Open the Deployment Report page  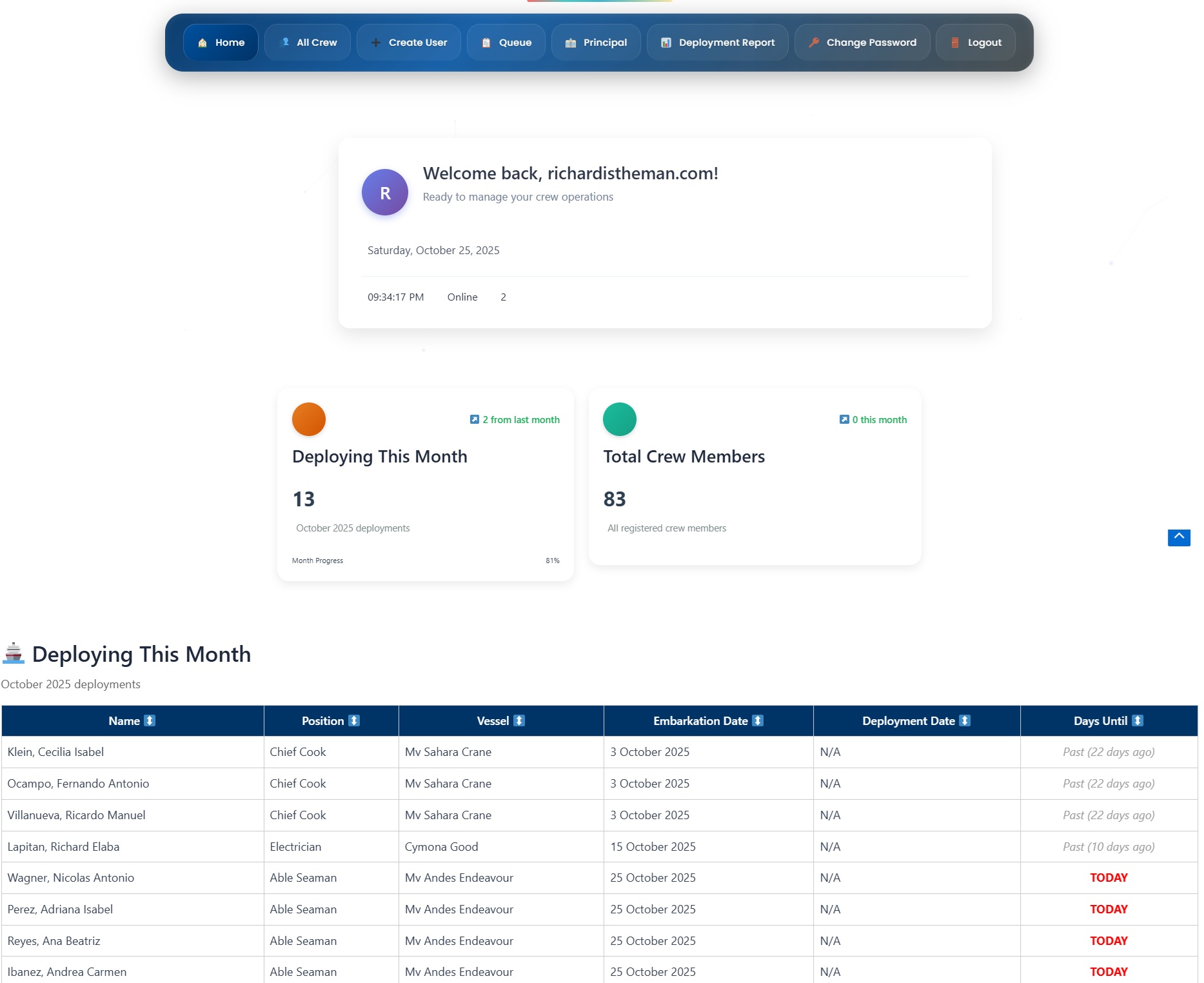tap(718, 43)
